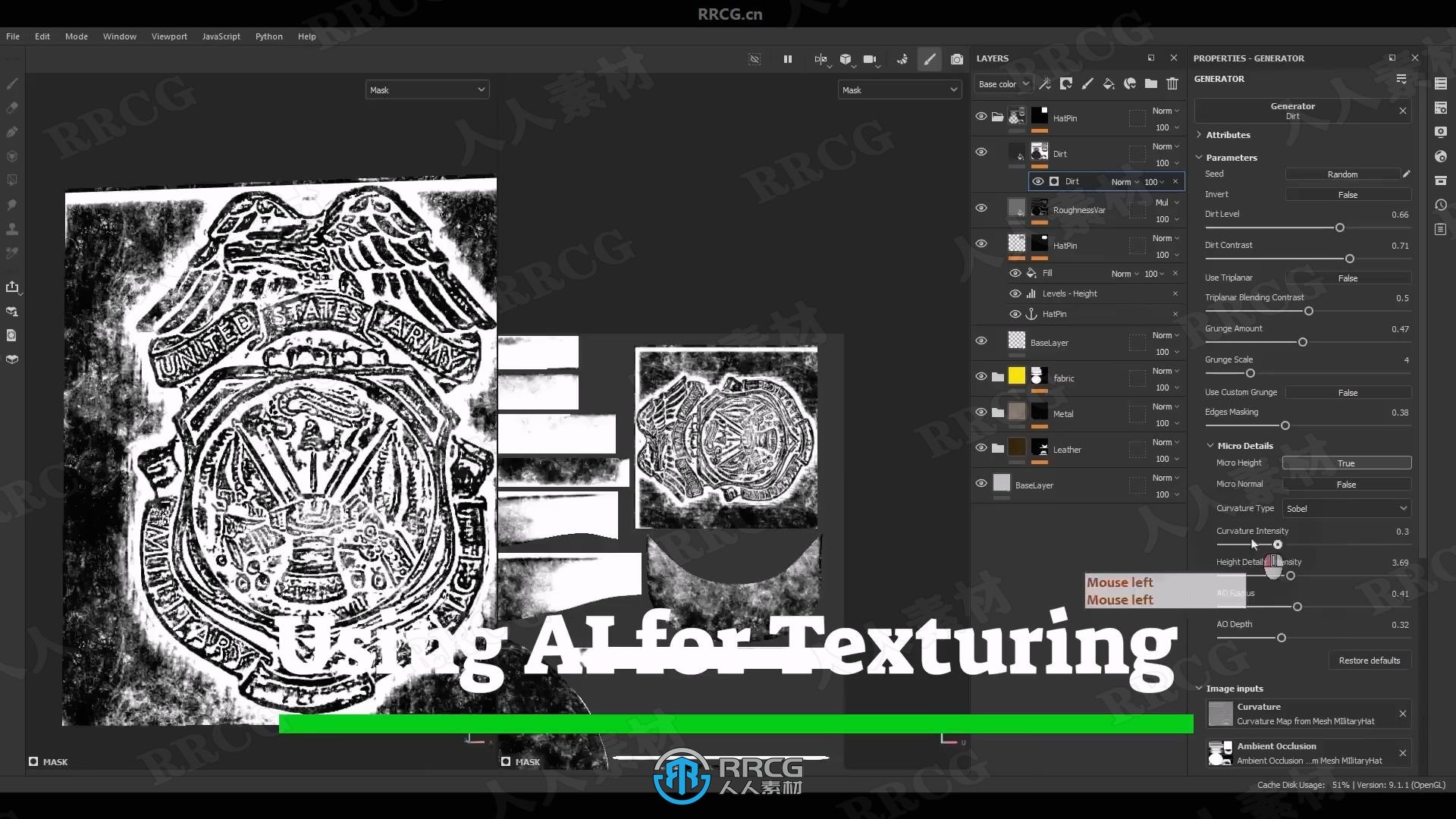Add a smart material icon in Layers
The height and width of the screenshot is (819, 1456).
click(1130, 84)
